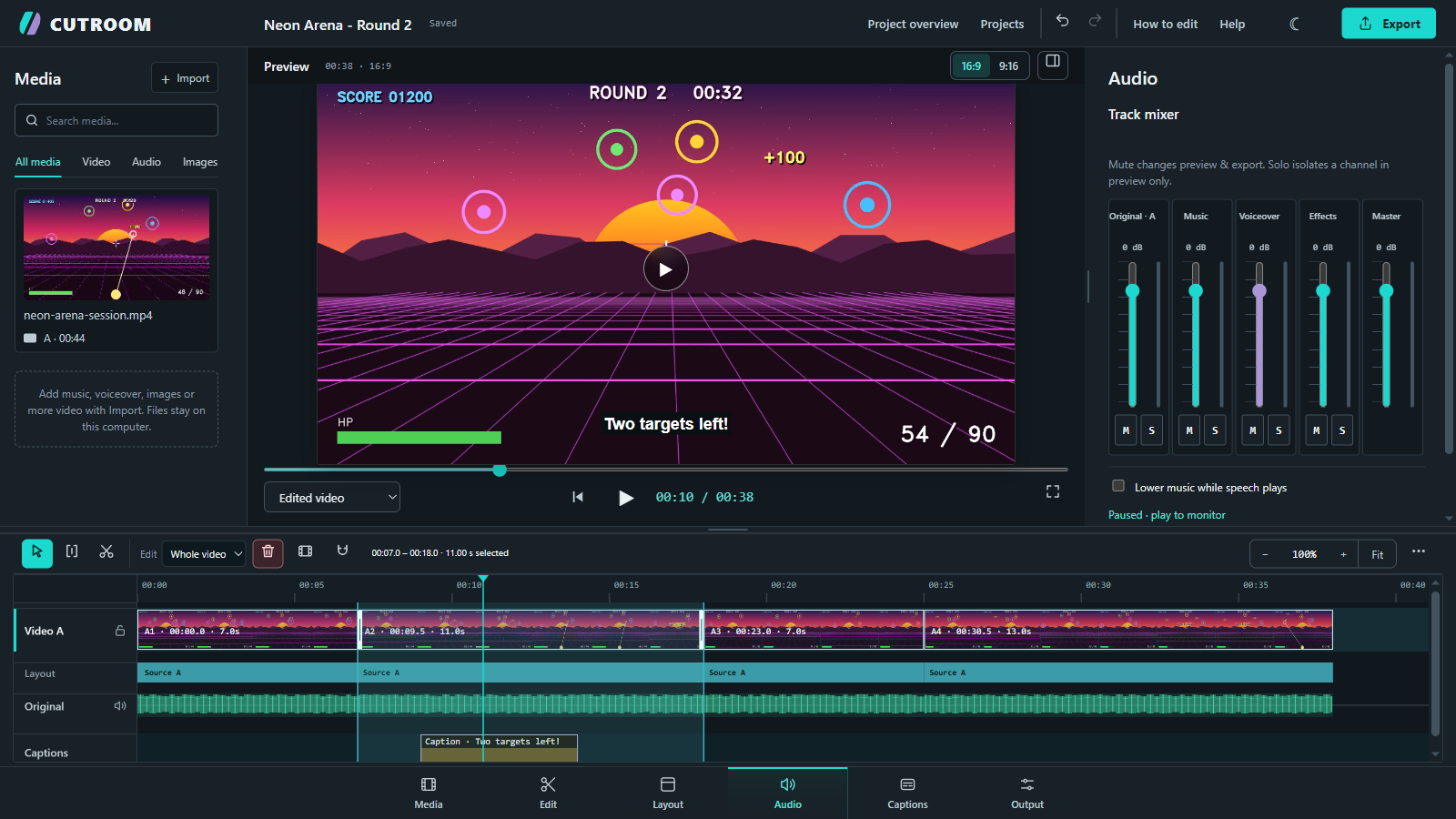Click the film frame icon in timeline toolbar
The height and width of the screenshot is (819, 1456).
click(x=306, y=551)
